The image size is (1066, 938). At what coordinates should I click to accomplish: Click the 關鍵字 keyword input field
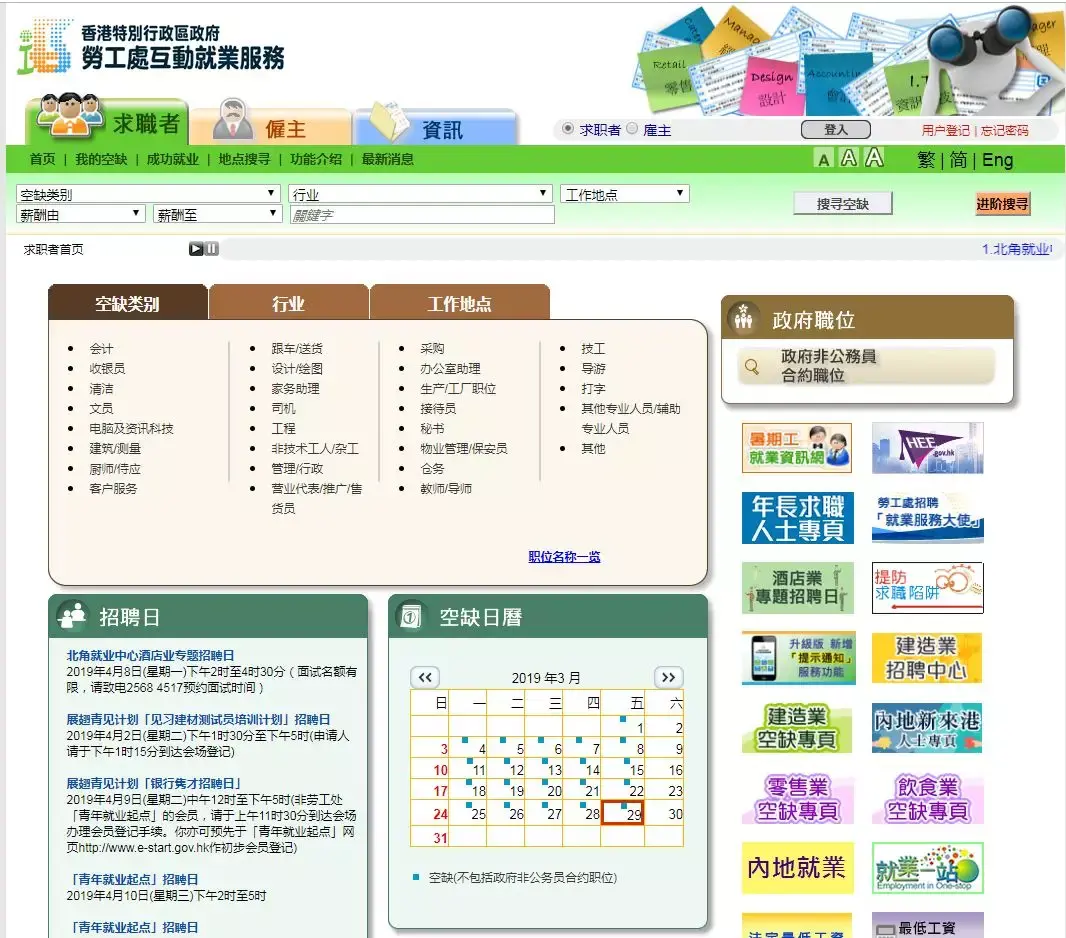coord(420,214)
